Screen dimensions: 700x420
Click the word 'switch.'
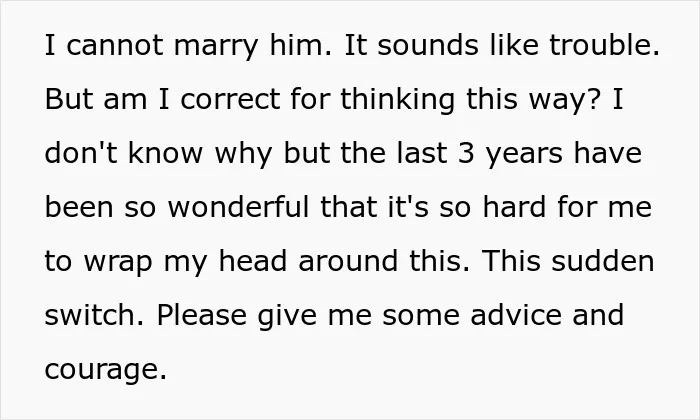click(95, 315)
